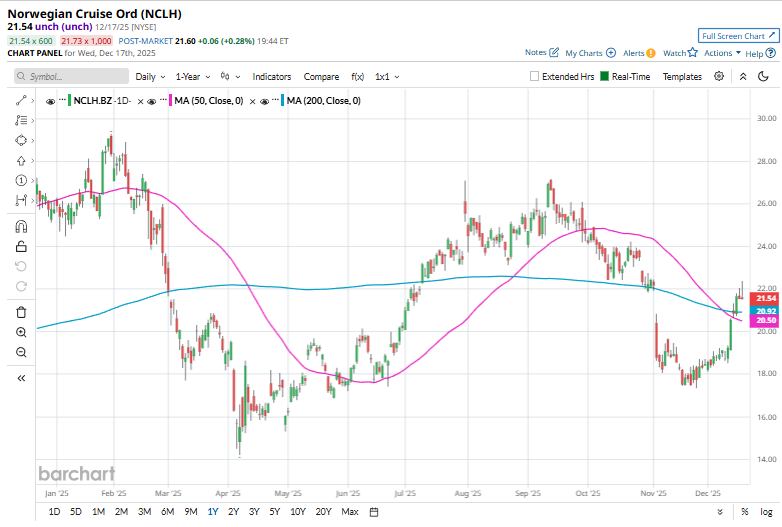Click the lock drawings icon

point(20,246)
